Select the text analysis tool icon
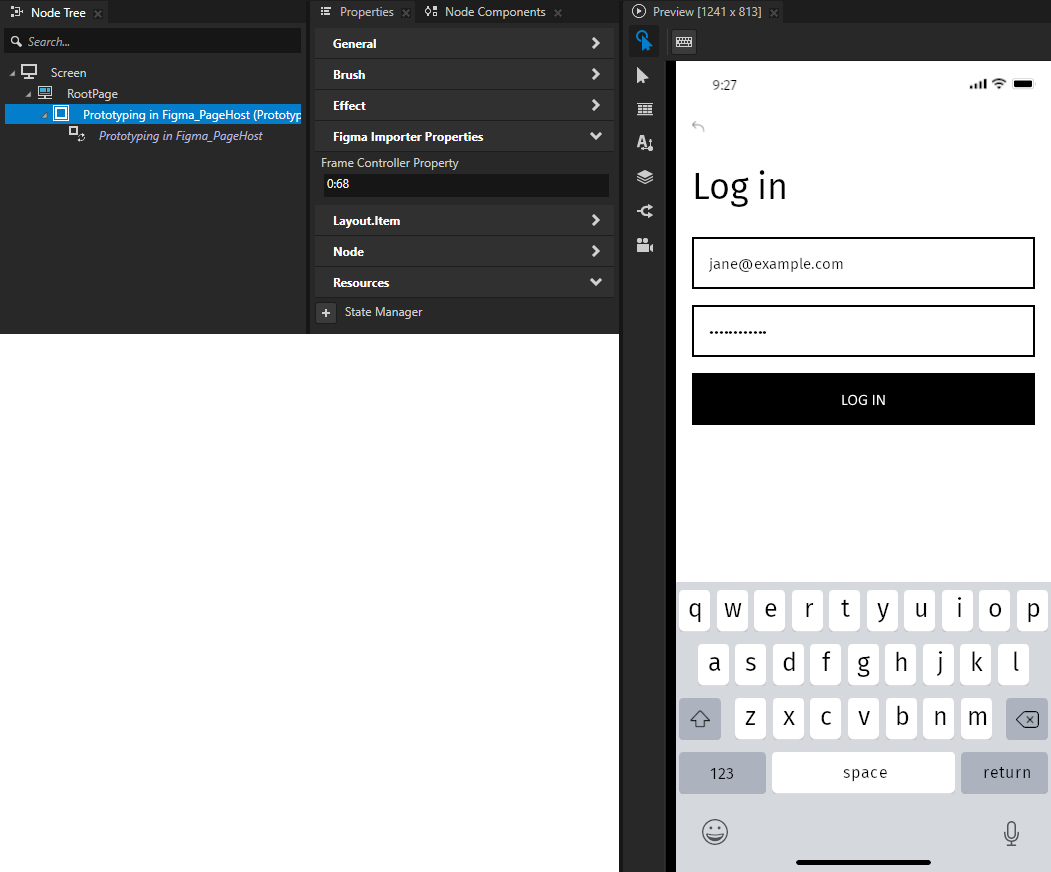Screen dimensions: 1051x872 click(x=644, y=143)
